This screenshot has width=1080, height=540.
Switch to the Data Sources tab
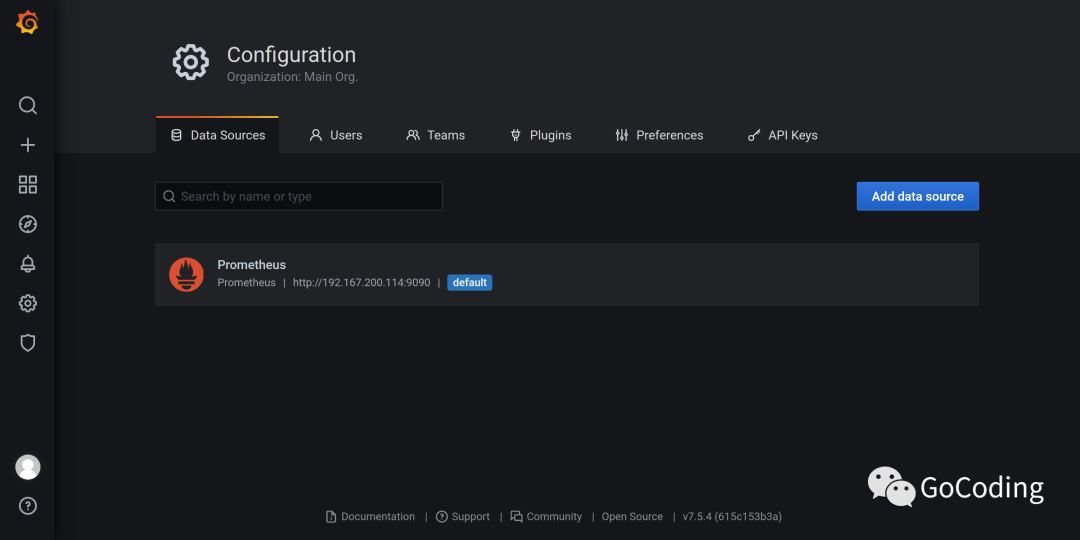pyautogui.click(x=218, y=135)
